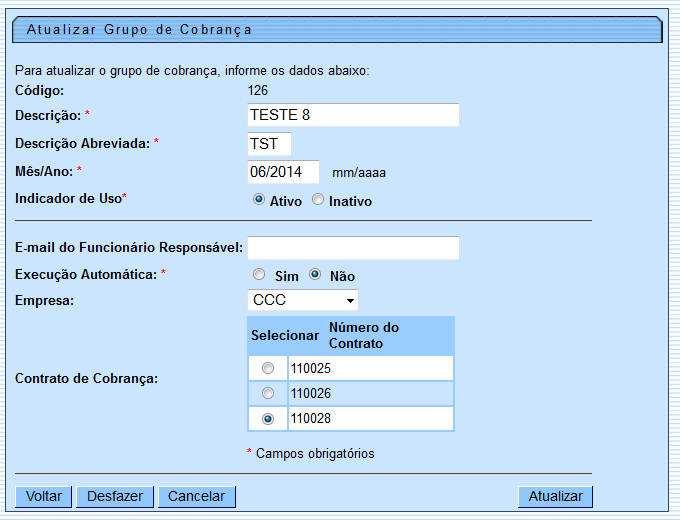Select the radio button for contract 110026

(x=267, y=394)
